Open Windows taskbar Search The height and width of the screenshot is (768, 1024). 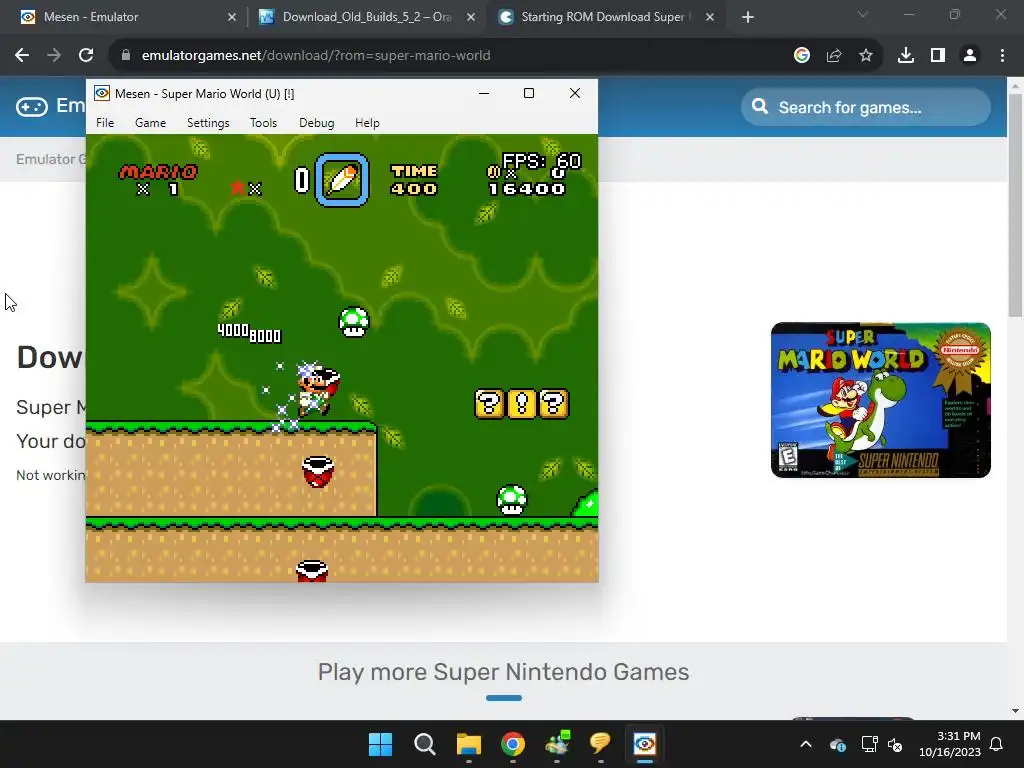(424, 744)
